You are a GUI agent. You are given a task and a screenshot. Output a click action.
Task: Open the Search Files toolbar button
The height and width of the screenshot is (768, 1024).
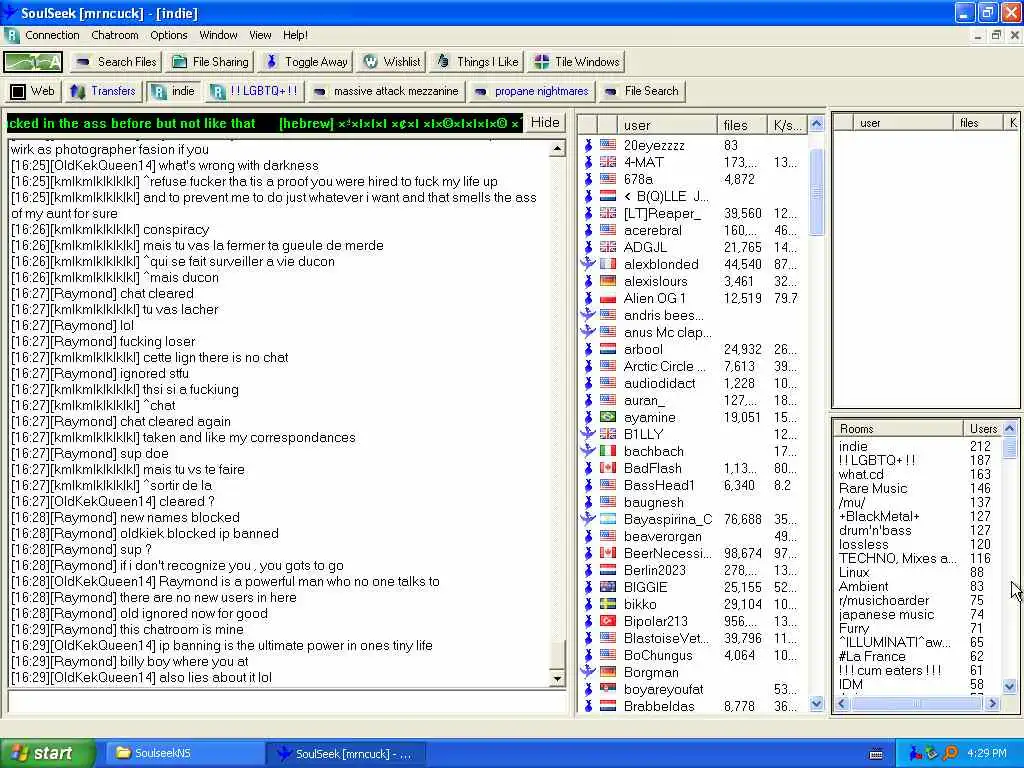point(116,62)
